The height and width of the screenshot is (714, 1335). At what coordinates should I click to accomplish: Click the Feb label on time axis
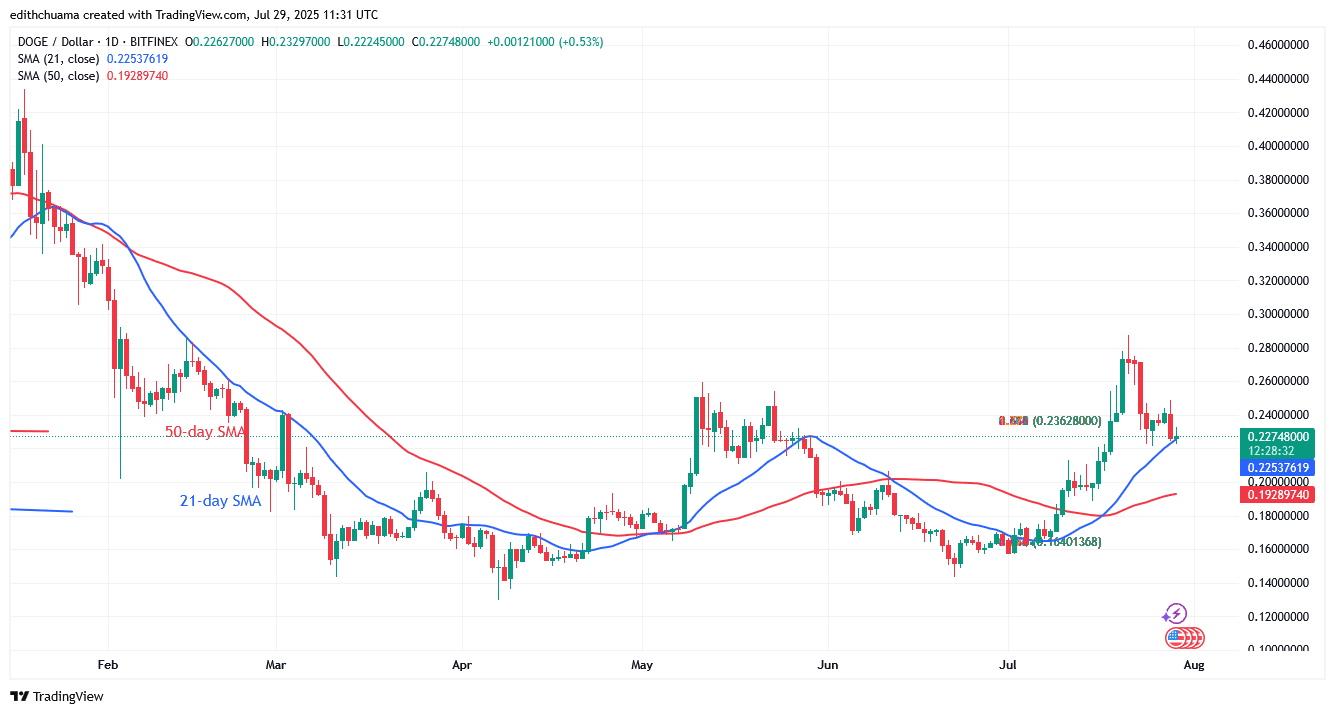coord(108,665)
